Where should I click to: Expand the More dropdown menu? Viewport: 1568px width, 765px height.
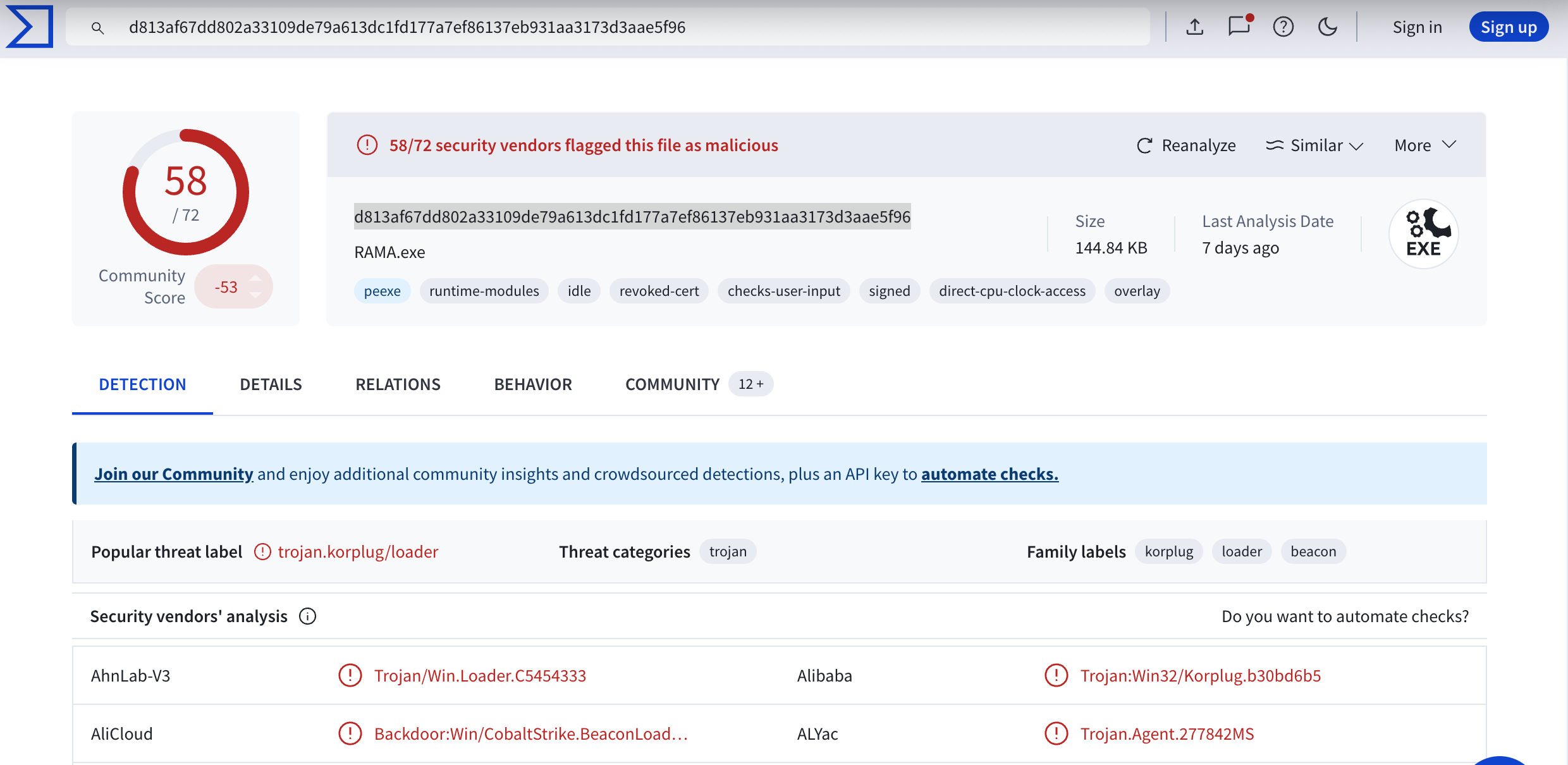(1426, 145)
